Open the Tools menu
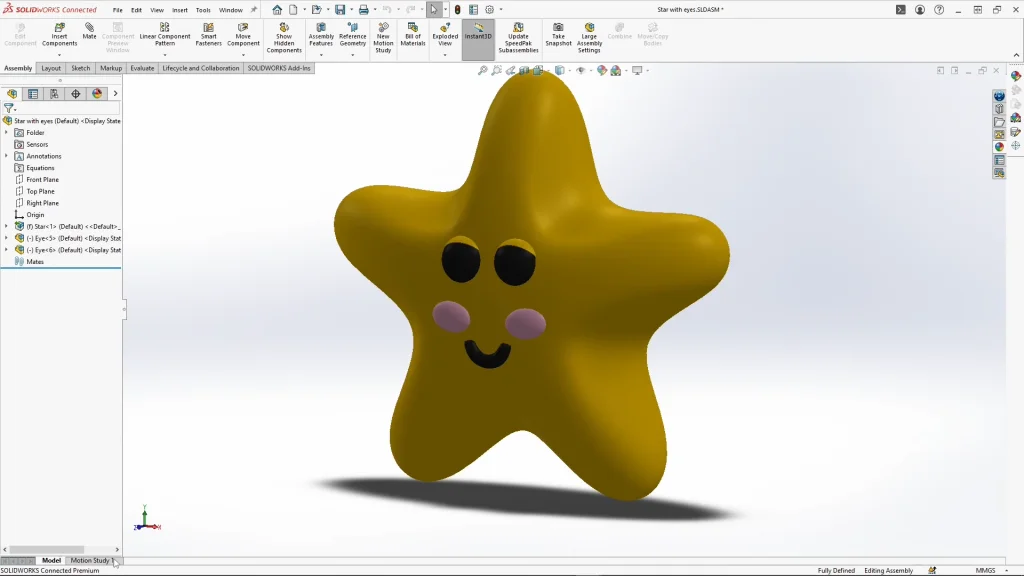This screenshot has width=1024, height=576. point(203,9)
